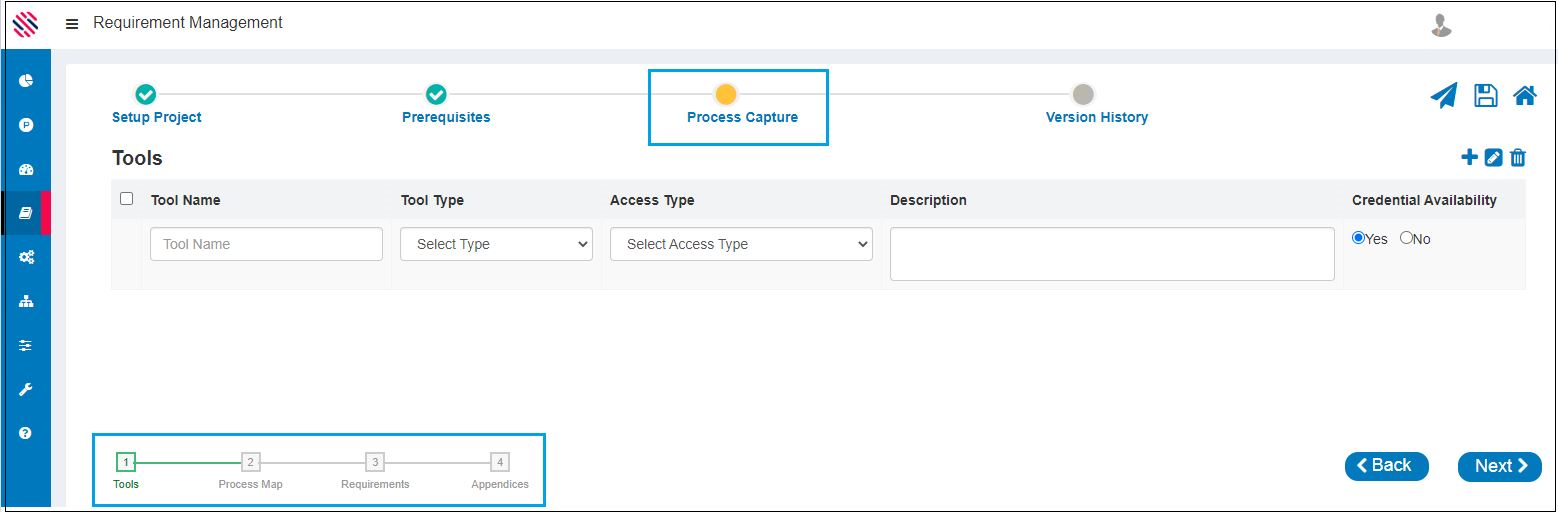Go to home via house icon
Screen dimensions: 1558x512
pos(1524,96)
